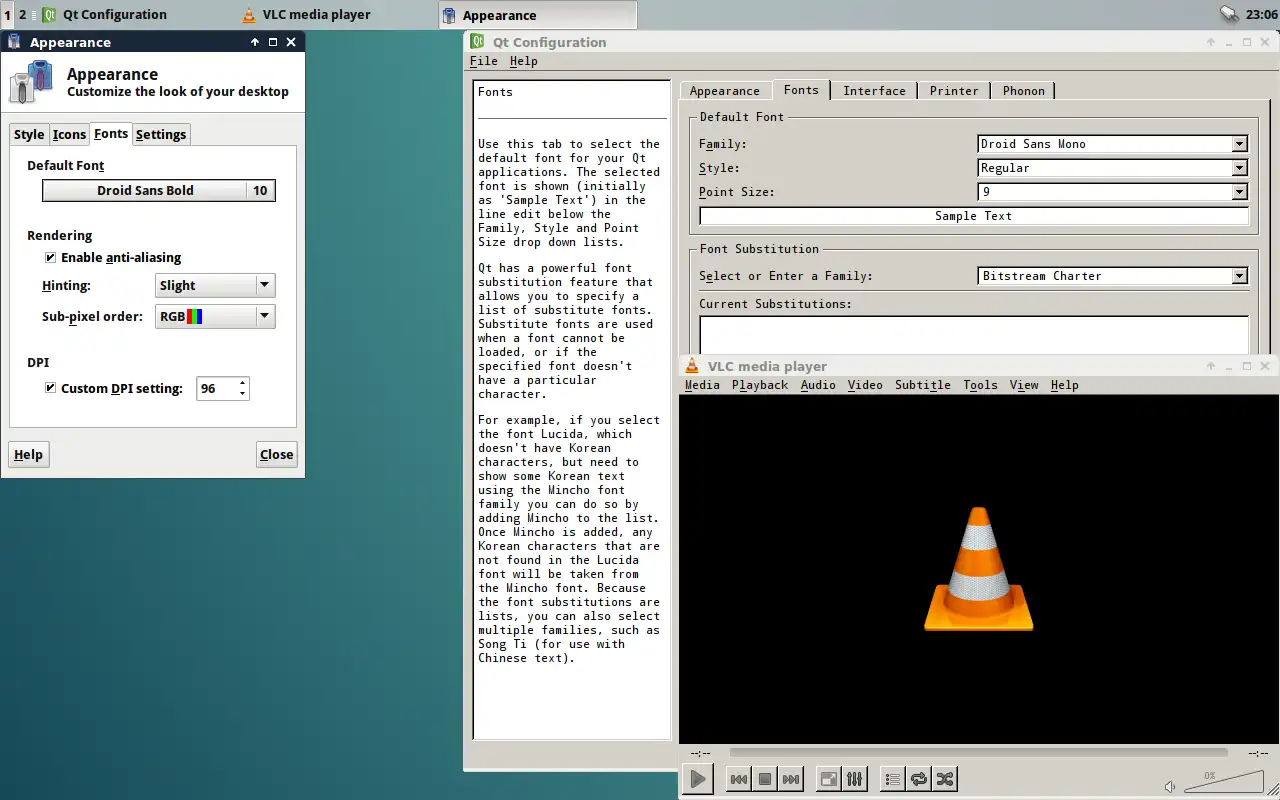Click Close button in Appearance dialog
The image size is (1280, 800).
tap(276, 454)
